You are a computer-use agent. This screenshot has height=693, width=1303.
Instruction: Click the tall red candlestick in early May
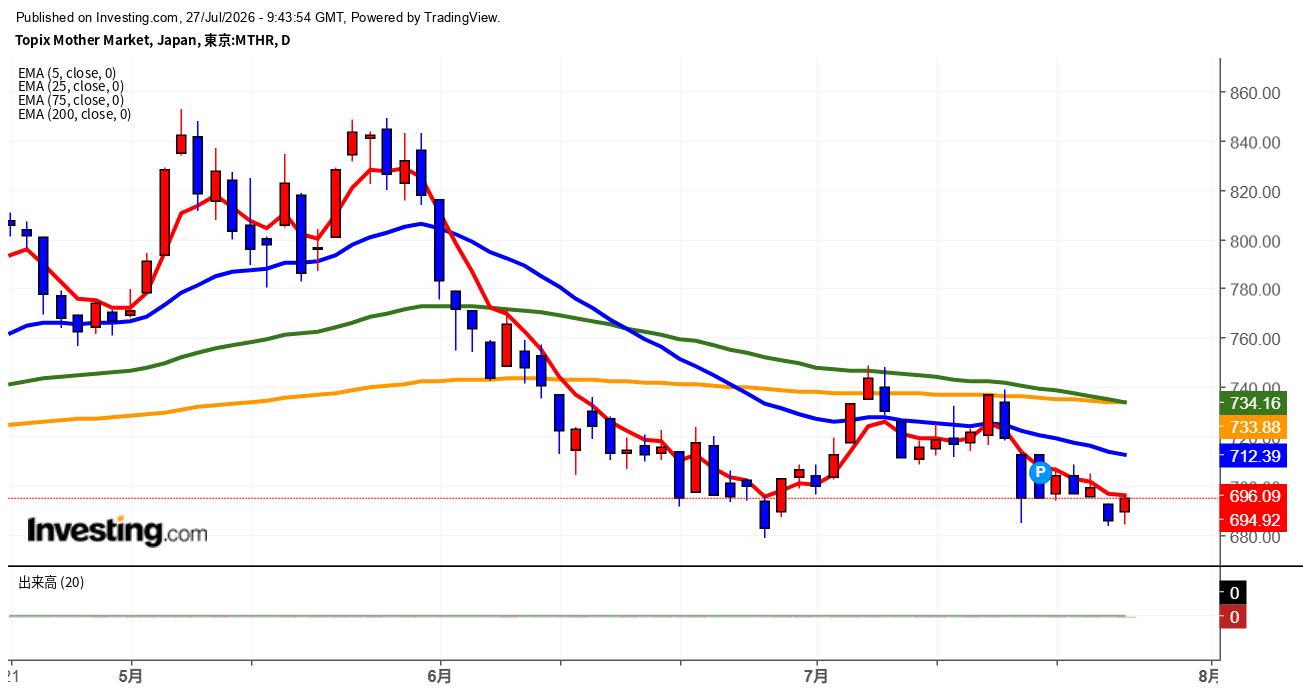(164, 212)
